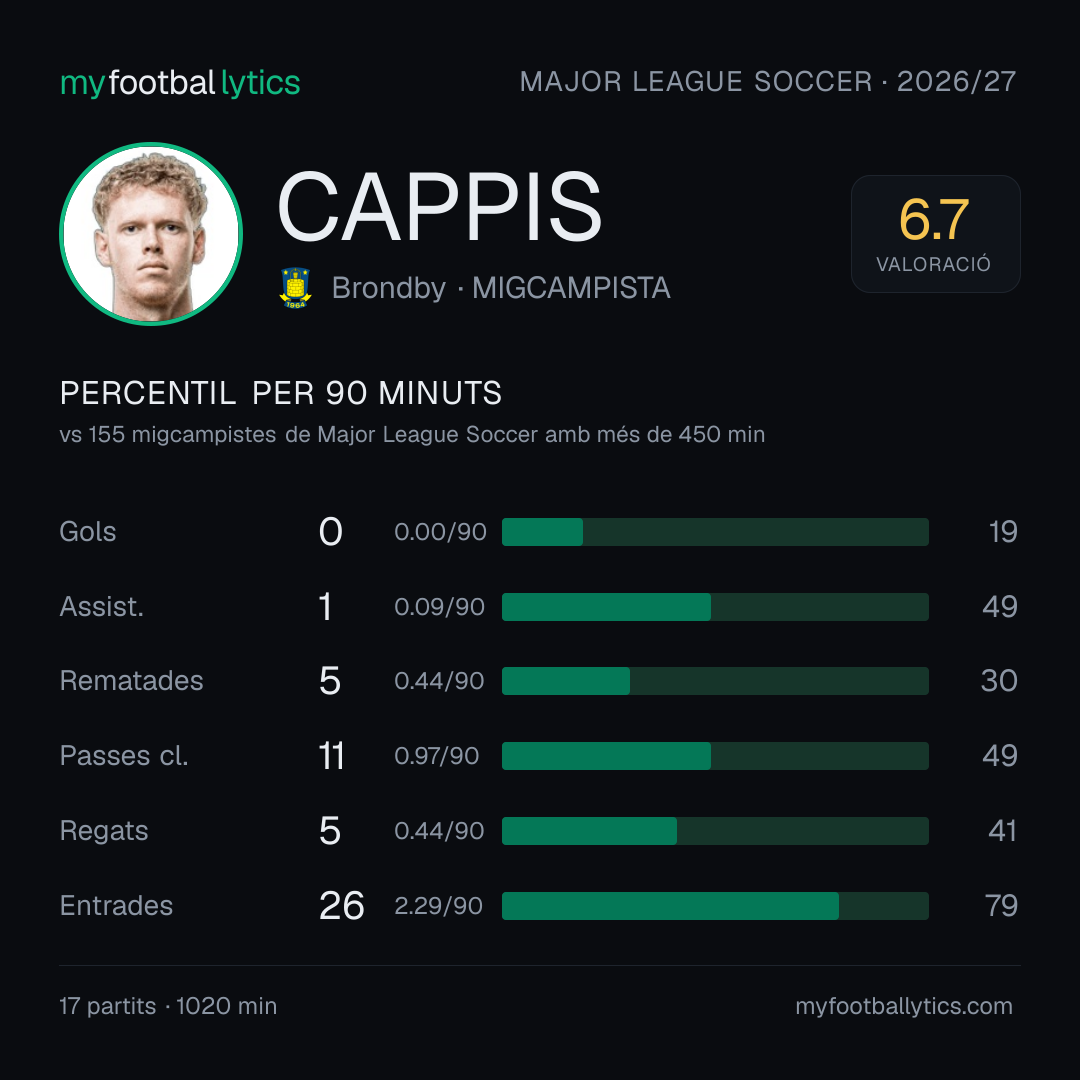Select the 17 partits · 1020 min text

tap(168, 1006)
